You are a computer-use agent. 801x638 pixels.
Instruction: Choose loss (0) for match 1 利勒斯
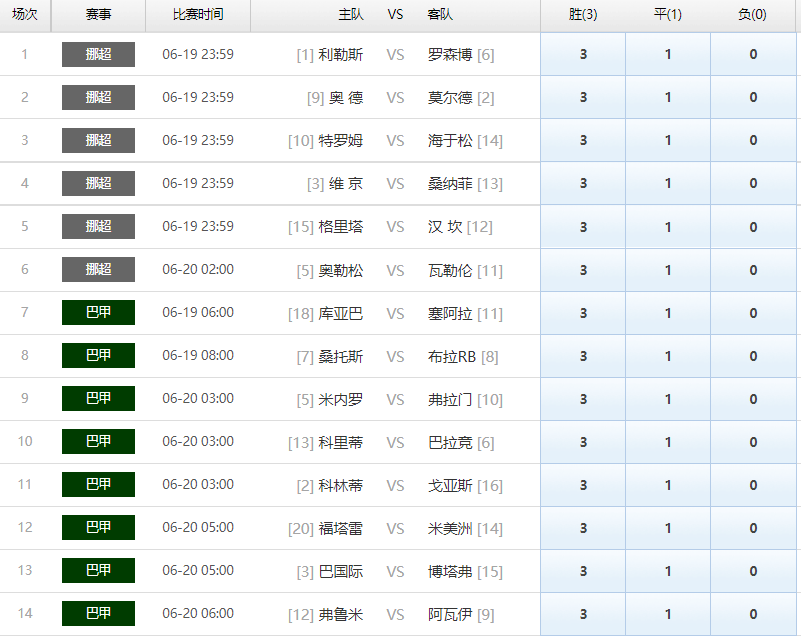[753, 54]
